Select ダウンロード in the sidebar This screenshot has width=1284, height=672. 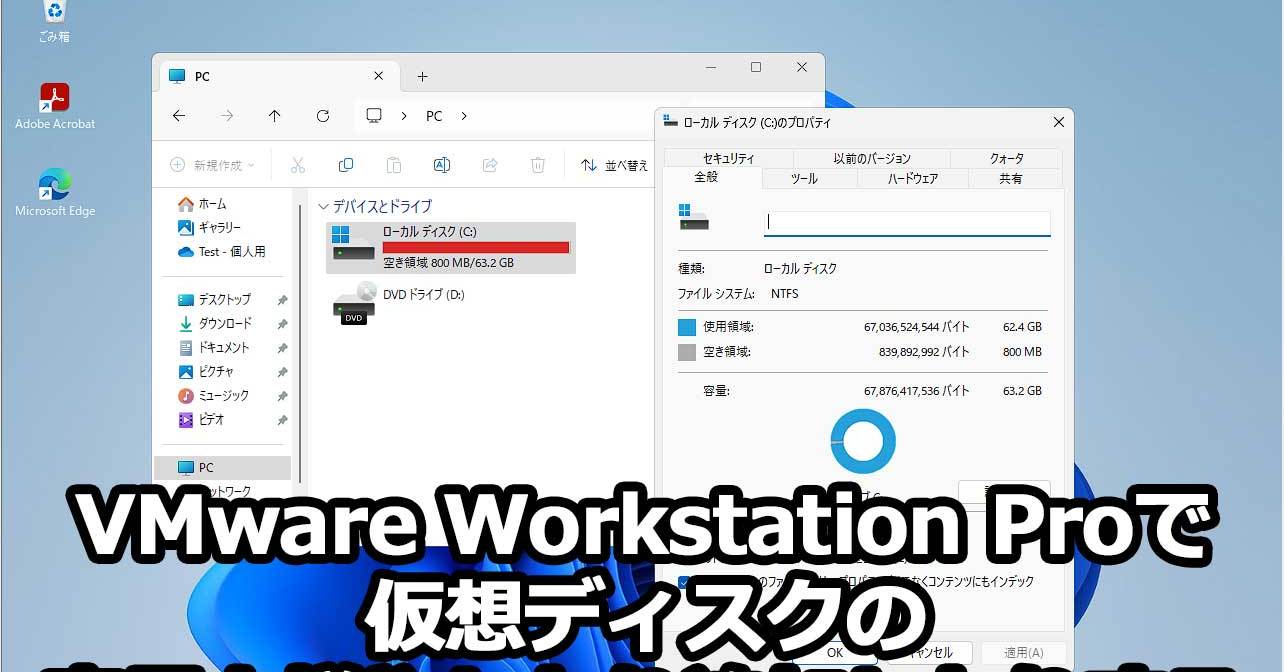pyautogui.click(x=224, y=323)
